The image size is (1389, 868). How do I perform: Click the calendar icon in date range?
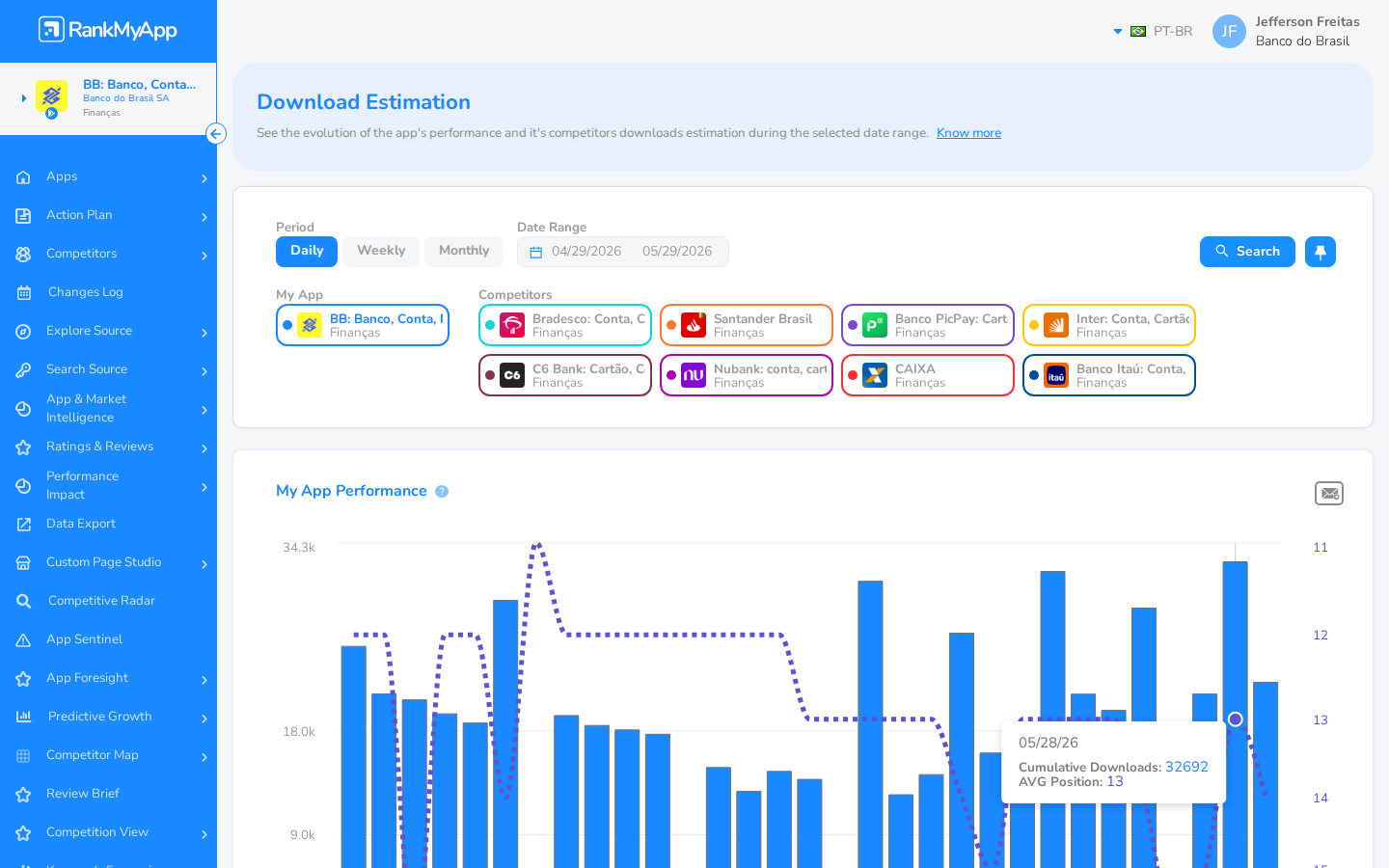coord(536,253)
